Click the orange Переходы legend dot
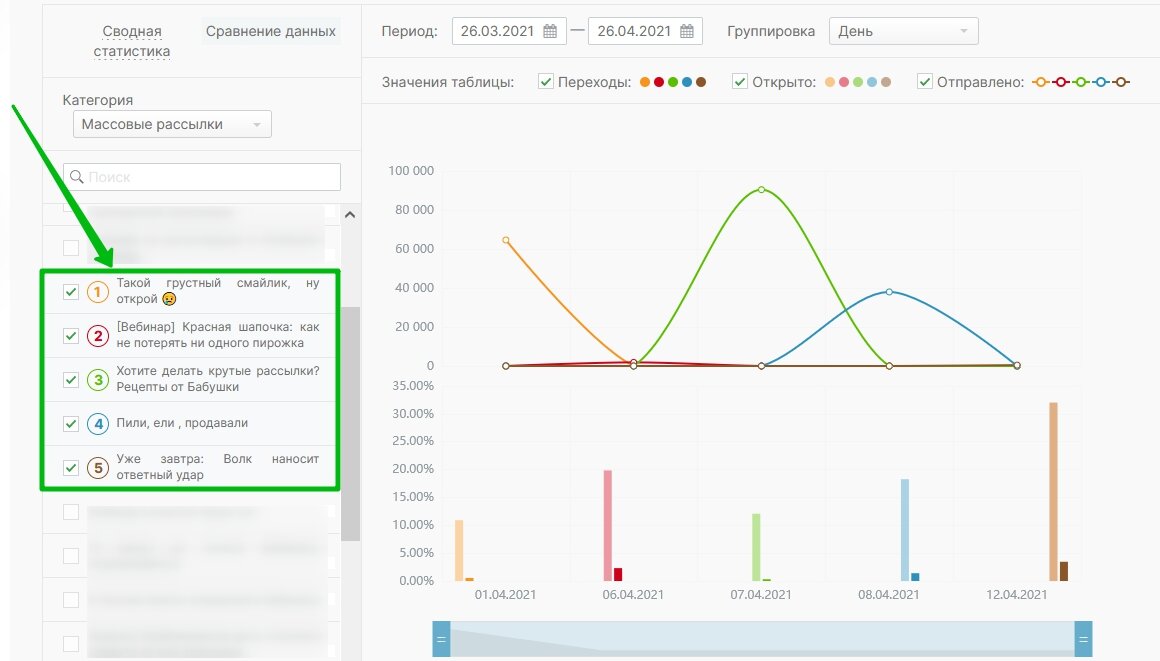The height and width of the screenshot is (661, 1160). click(x=645, y=82)
